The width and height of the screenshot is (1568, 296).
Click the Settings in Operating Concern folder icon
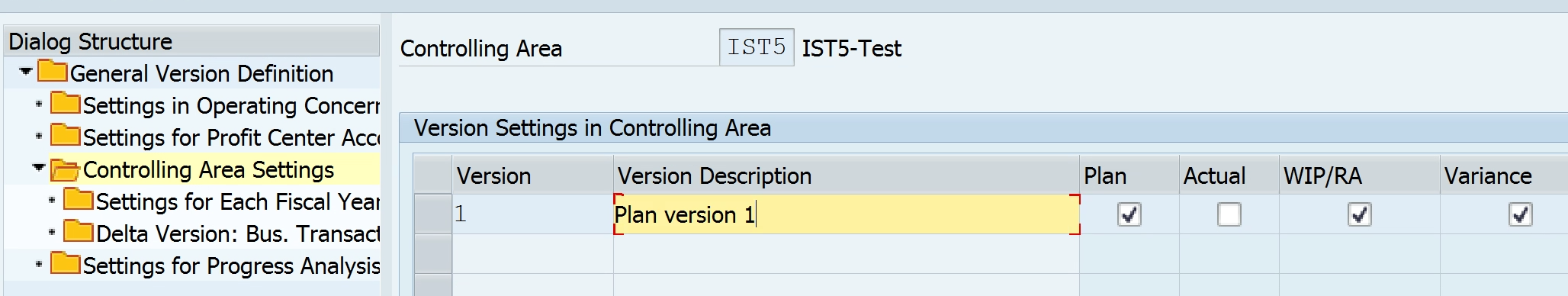pyautogui.click(x=66, y=104)
